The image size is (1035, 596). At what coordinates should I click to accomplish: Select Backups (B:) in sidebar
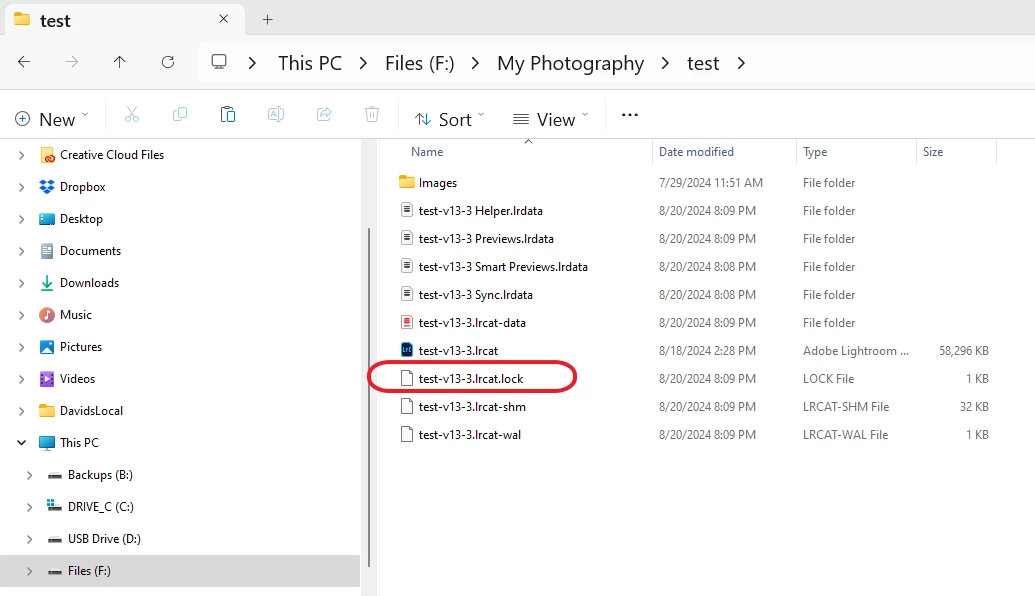100,475
